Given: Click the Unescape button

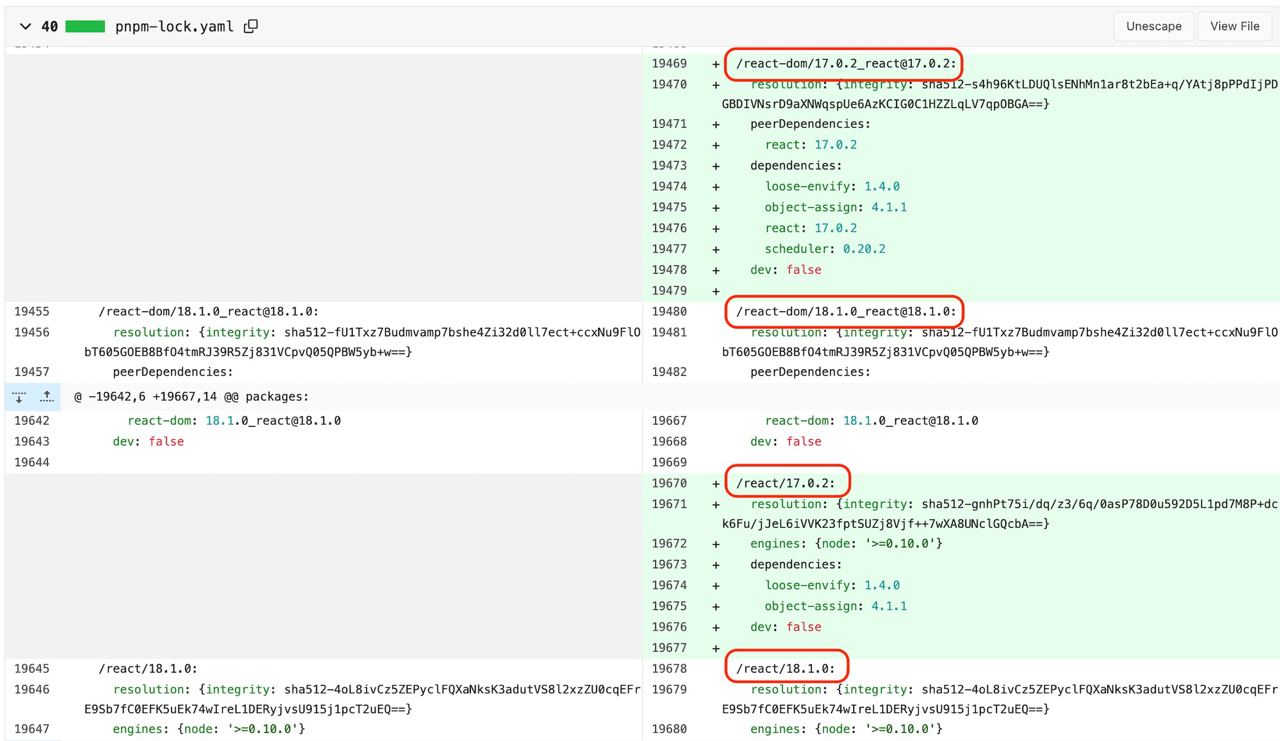Looking at the screenshot, I should click(1153, 26).
